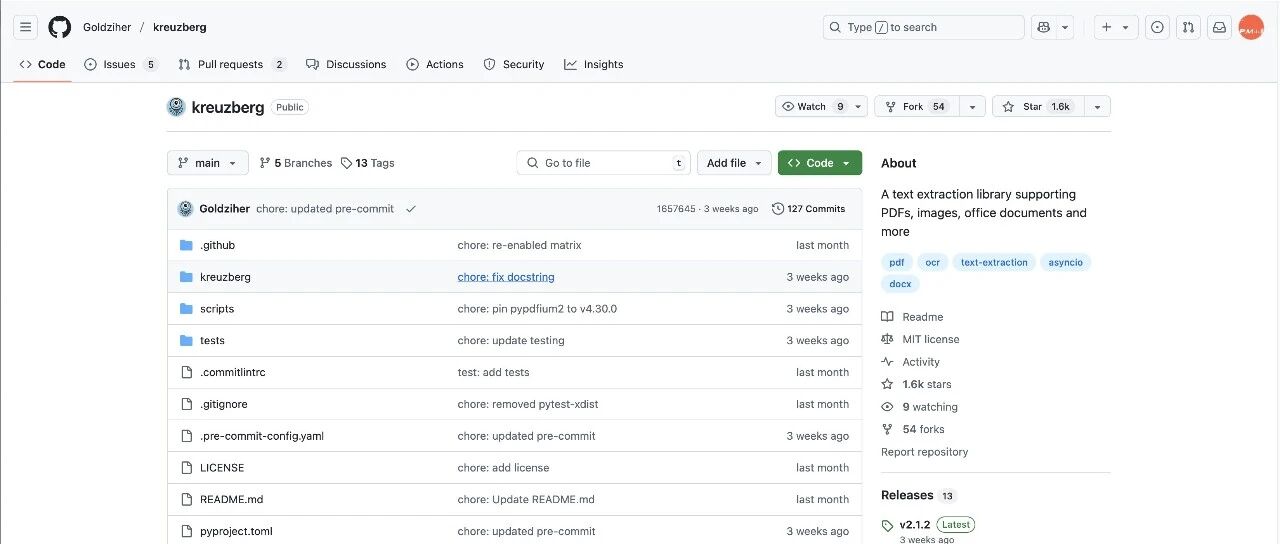Image resolution: width=1280 pixels, height=544 pixels.
Task: View the 5 Branches link
Action: [295, 163]
